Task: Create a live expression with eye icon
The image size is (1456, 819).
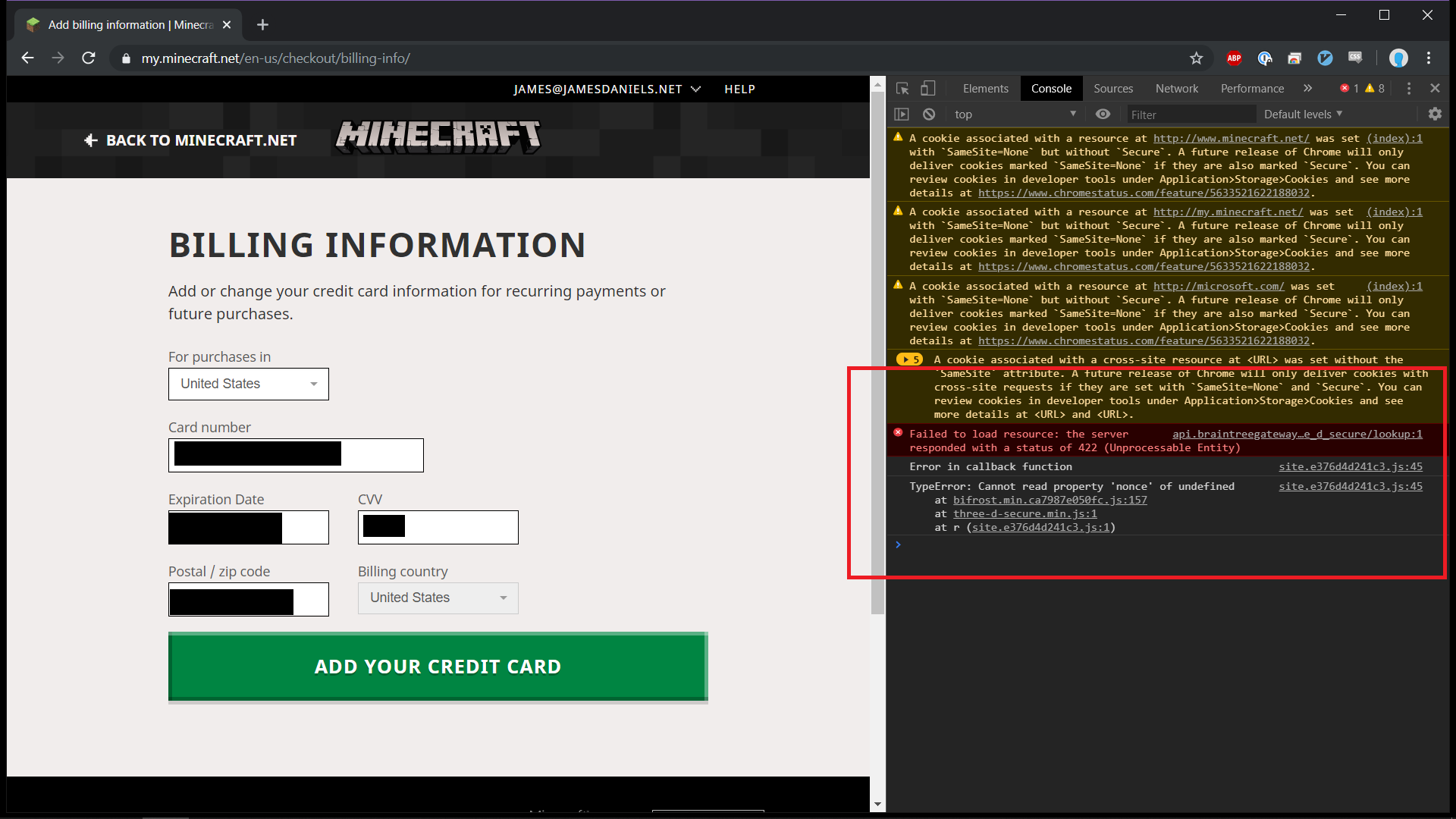Action: tap(1103, 115)
